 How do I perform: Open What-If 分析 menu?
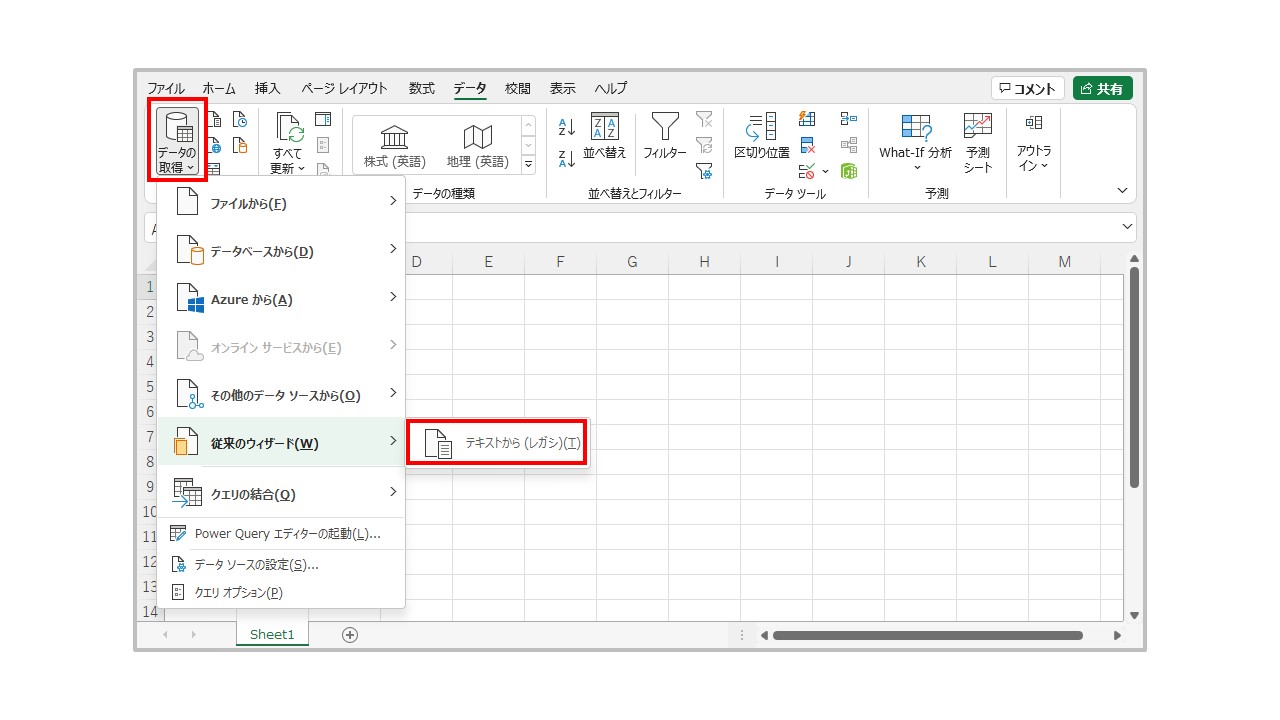click(916, 142)
